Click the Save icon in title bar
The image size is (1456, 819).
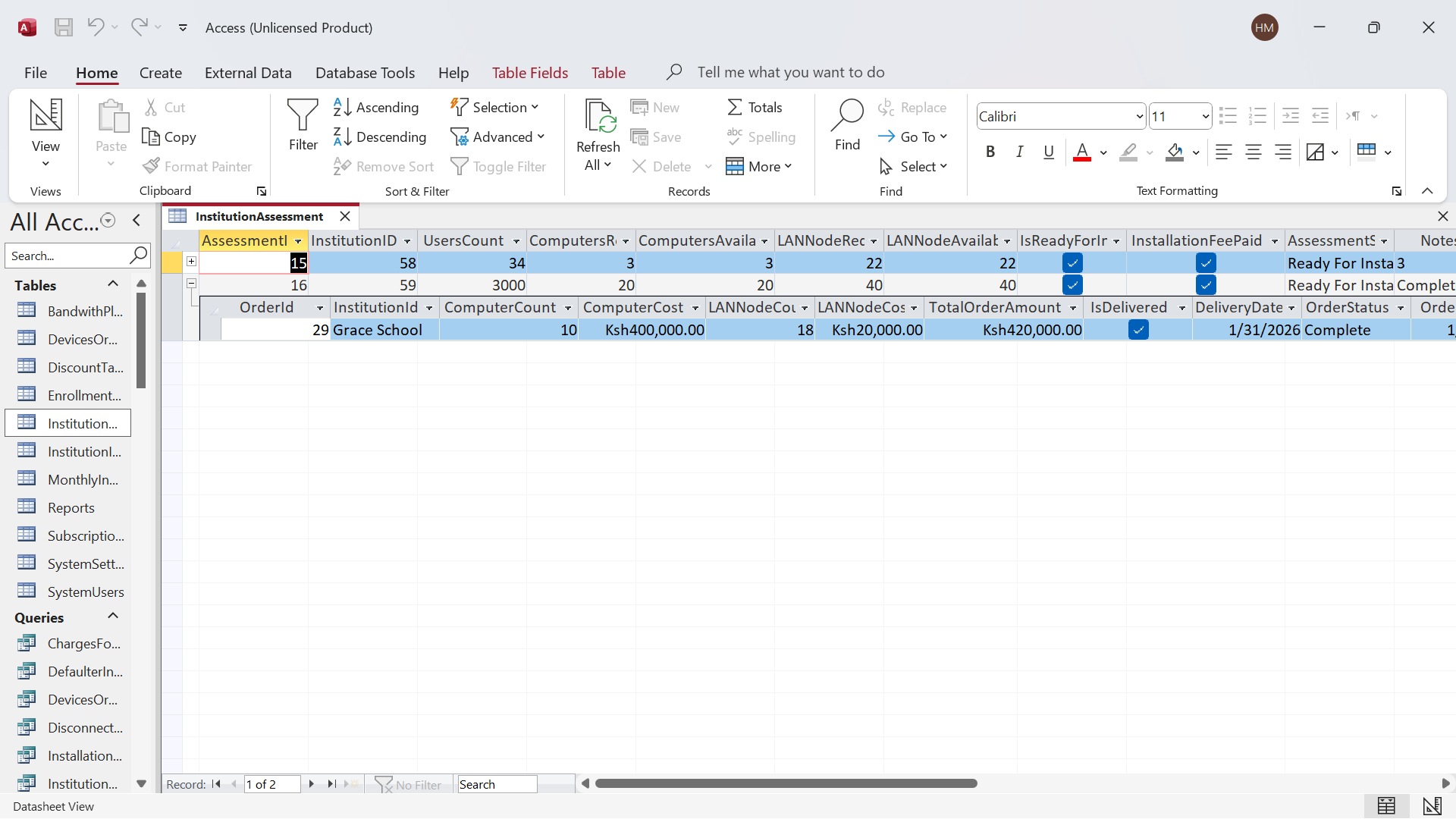tap(64, 27)
